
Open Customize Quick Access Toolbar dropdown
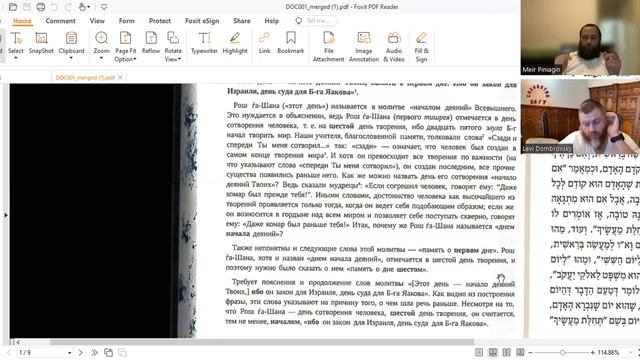pos(104,7)
